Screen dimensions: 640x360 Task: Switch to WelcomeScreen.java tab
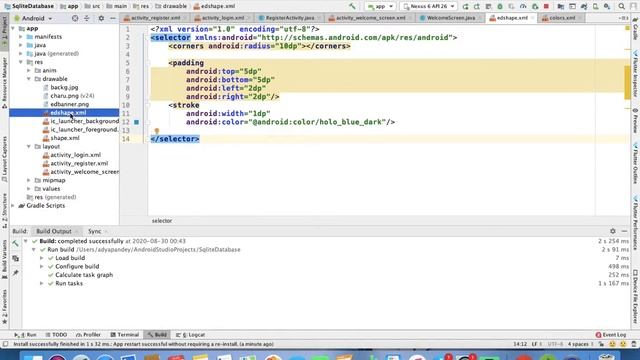[x=451, y=18]
